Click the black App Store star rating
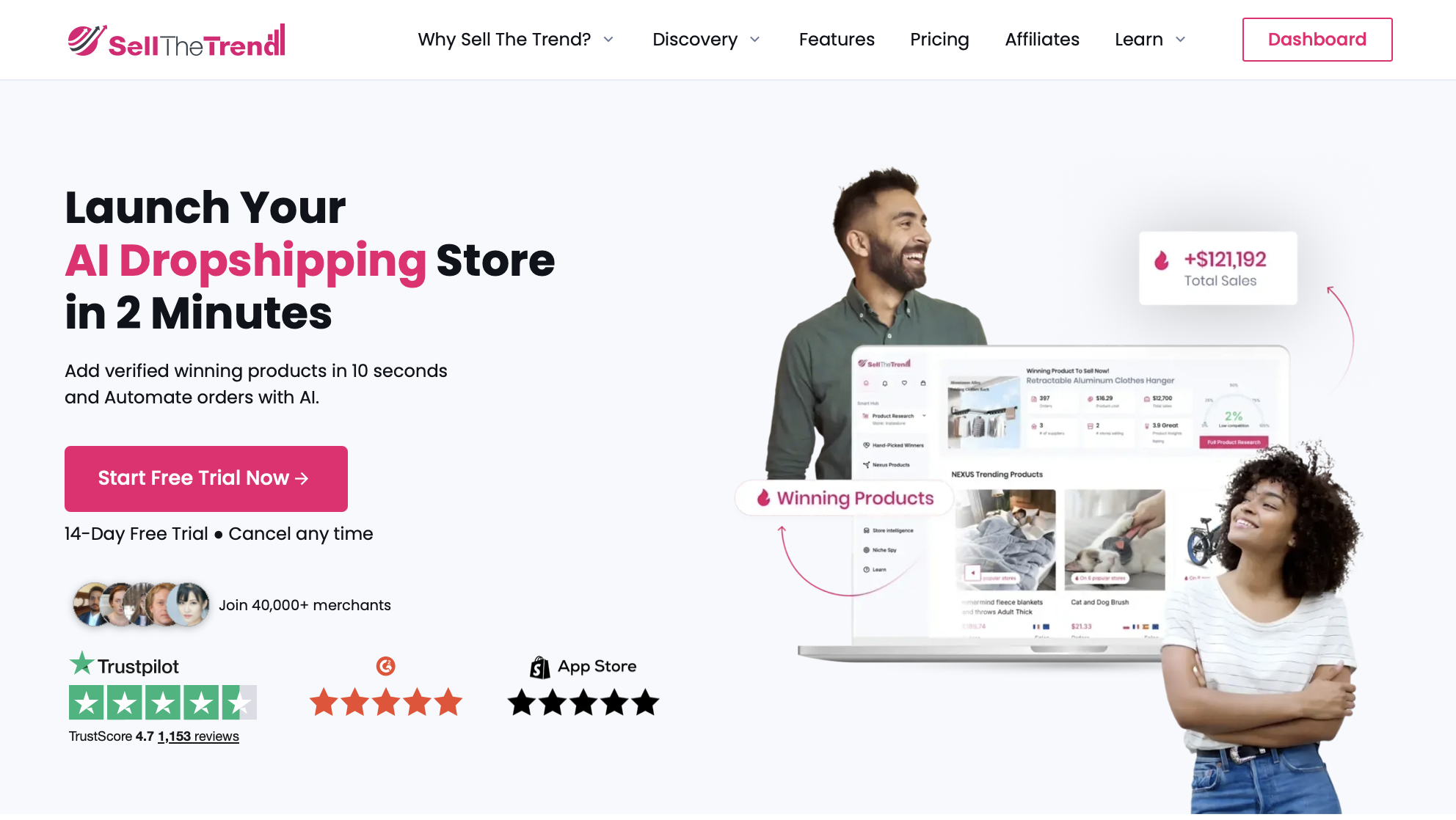Viewport: 1456px width, 820px height. 583,703
